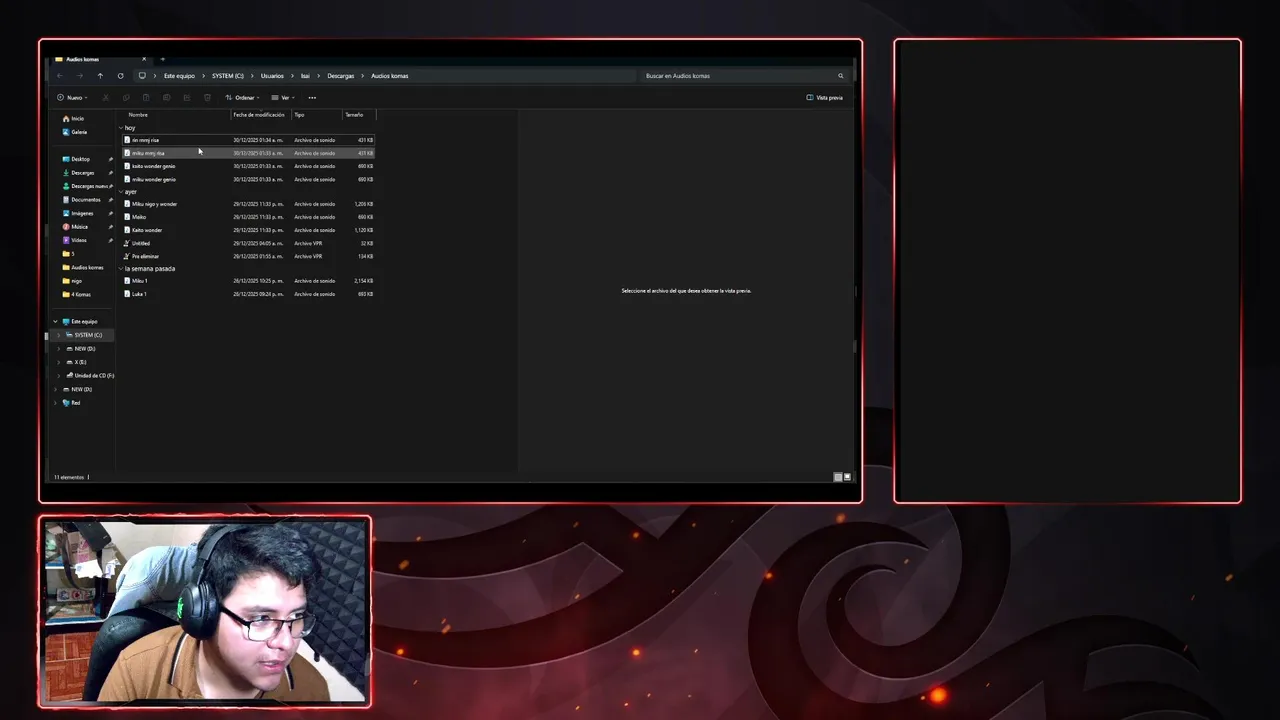Open Inicio in the sidebar
Viewport: 1280px width, 720px height.
pos(74,119)
